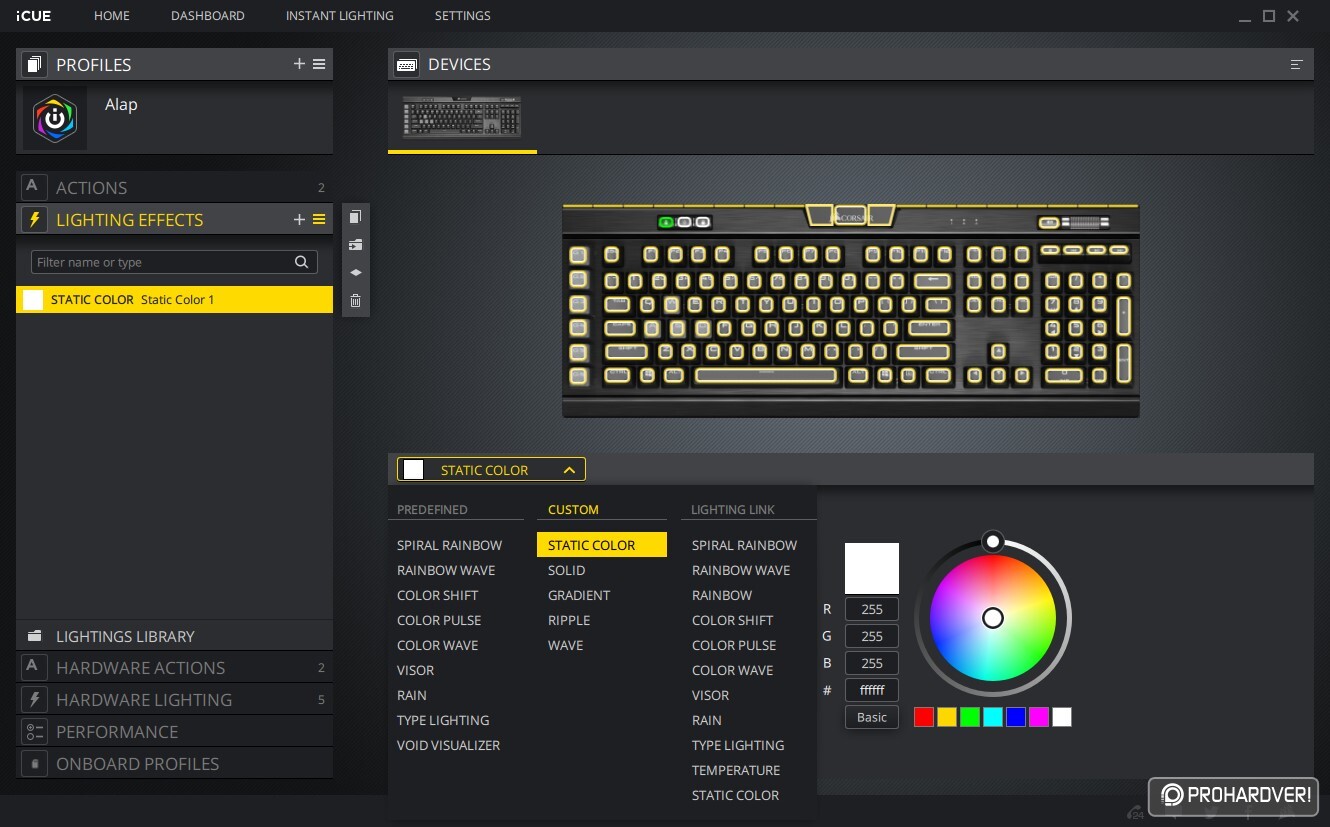Expand the ONBOARD PROFILES section
1330x827 pixels.
point(174,764)
